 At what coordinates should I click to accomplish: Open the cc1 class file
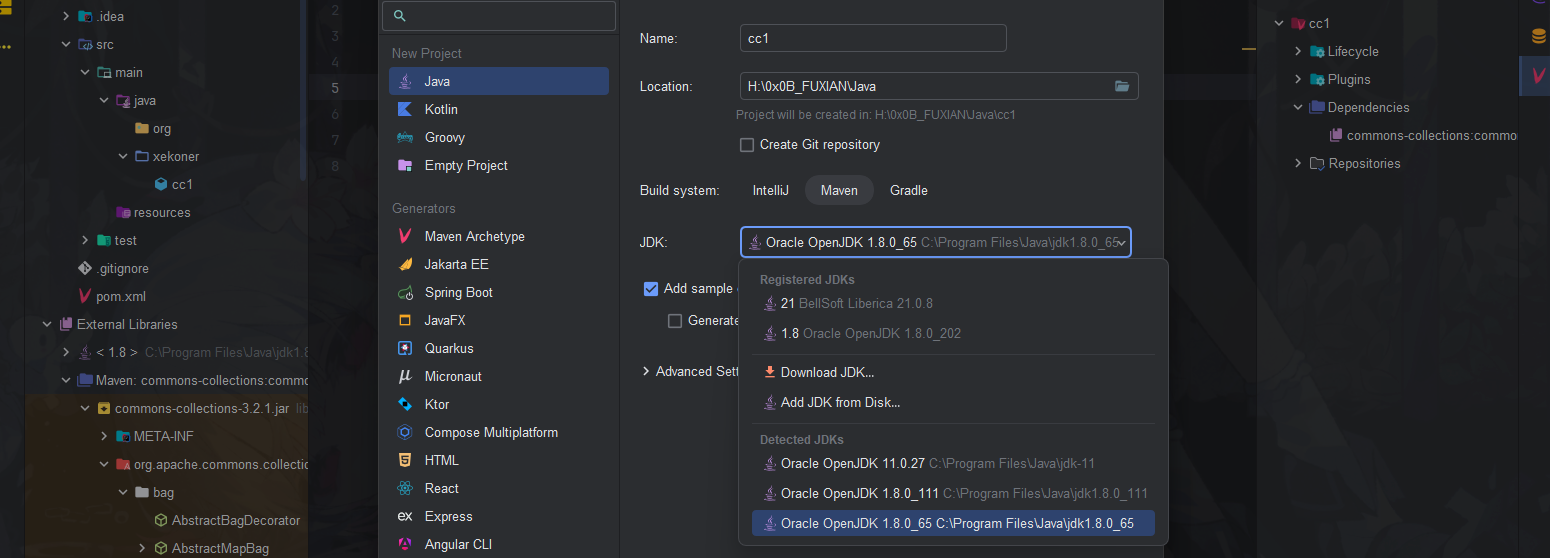click(173, 185)
